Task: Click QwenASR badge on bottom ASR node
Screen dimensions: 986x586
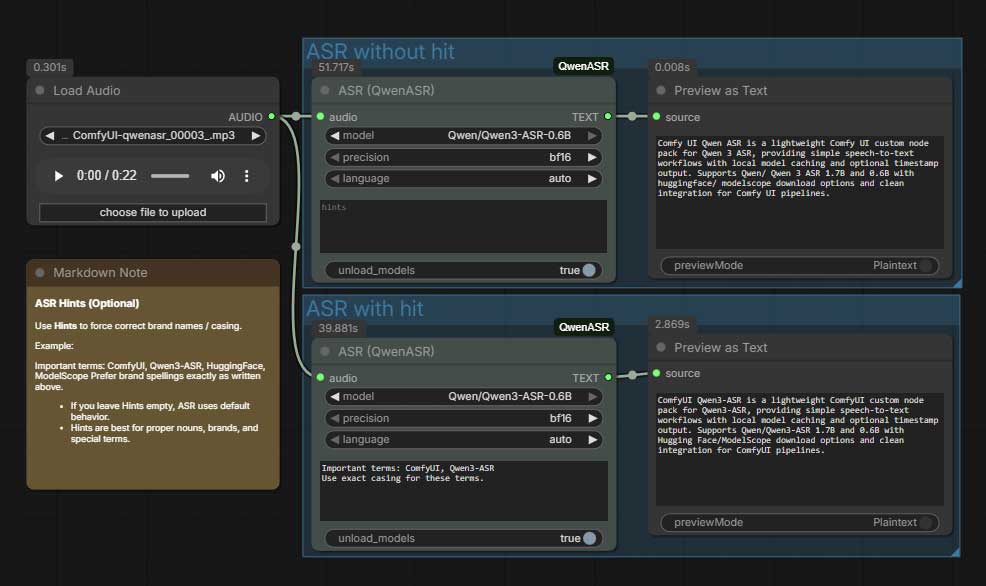Action: (584, 327)
